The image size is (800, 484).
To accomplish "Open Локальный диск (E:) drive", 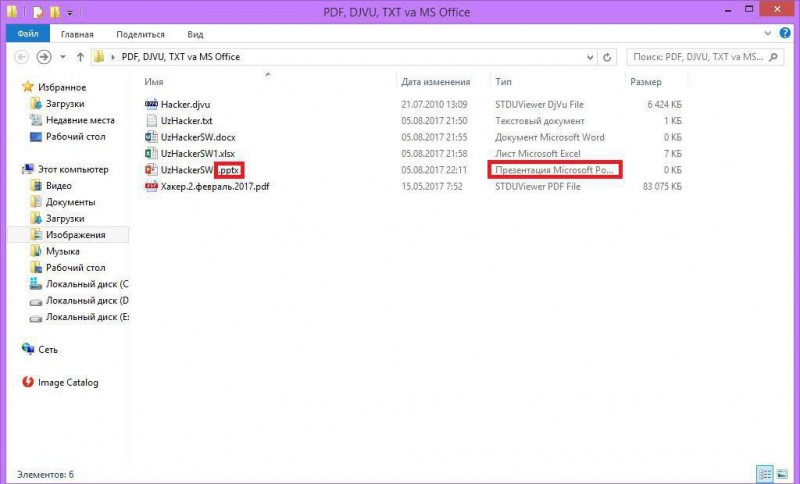I will point(87,317).
